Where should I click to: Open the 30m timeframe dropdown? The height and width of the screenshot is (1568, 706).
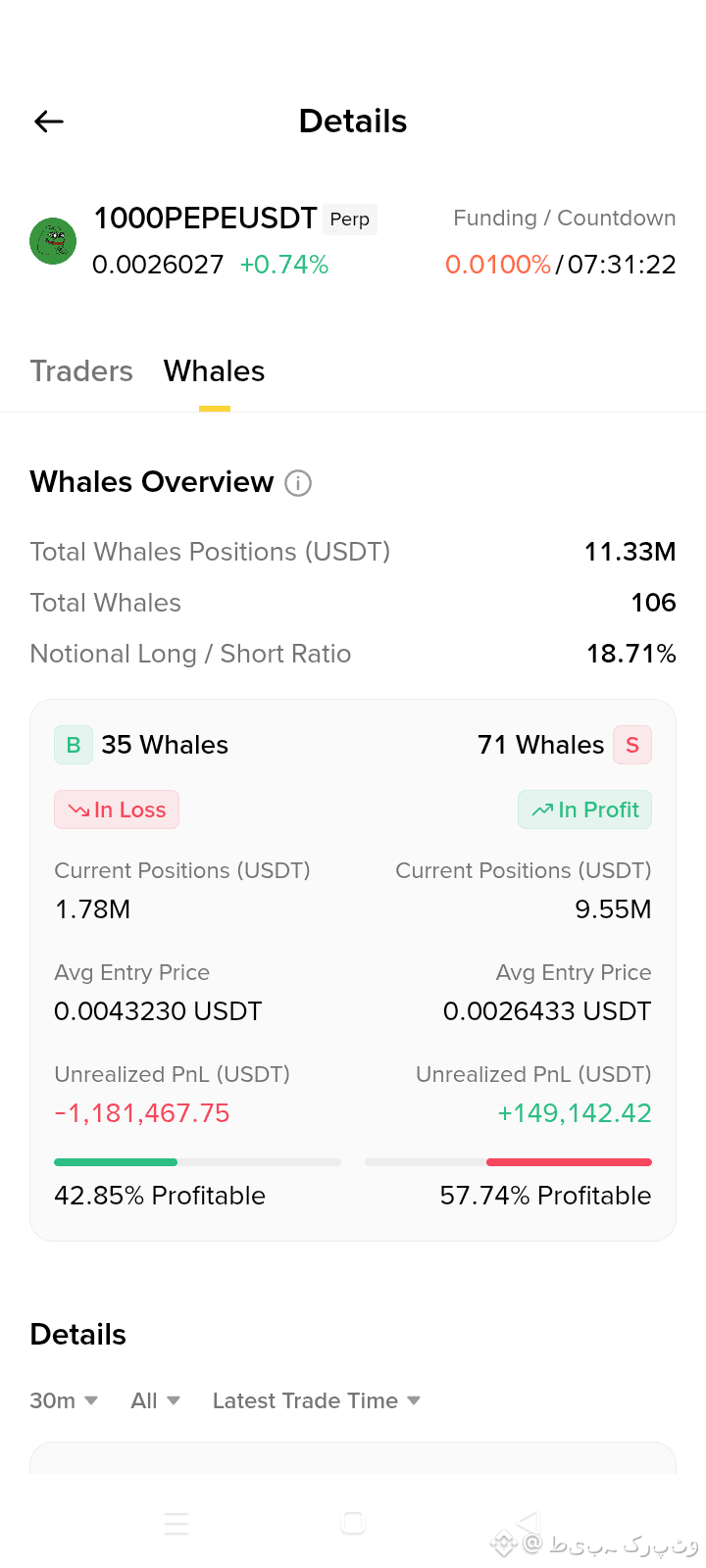click(x=64, y=1400)
